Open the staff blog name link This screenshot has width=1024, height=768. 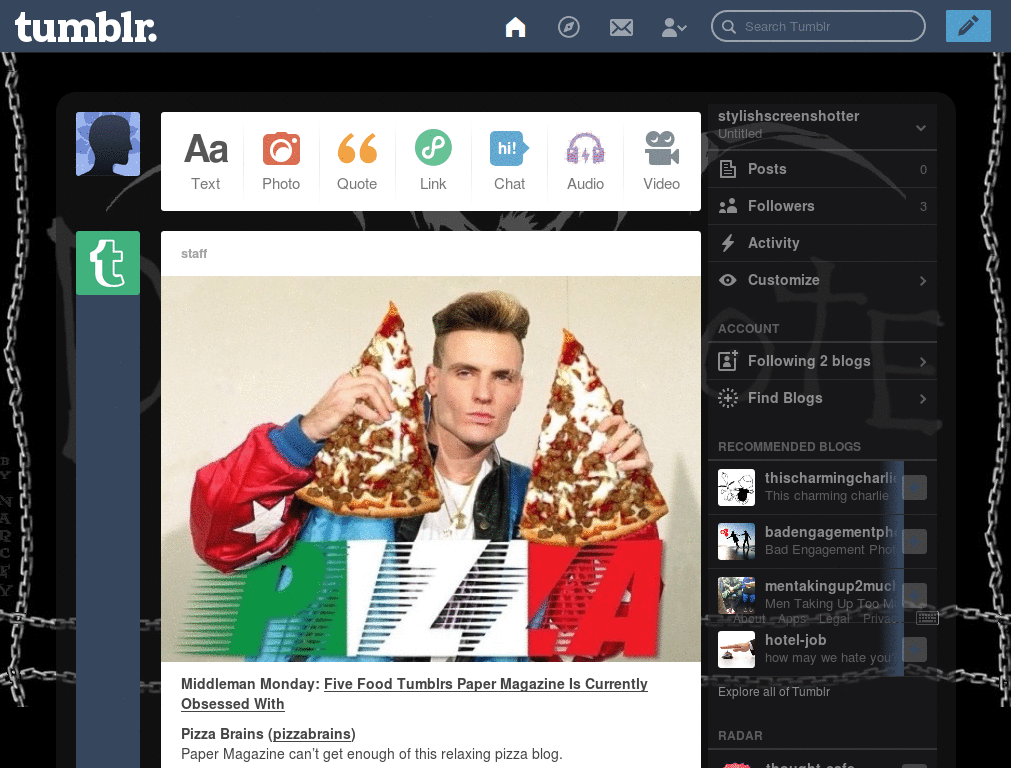point(194,253)
